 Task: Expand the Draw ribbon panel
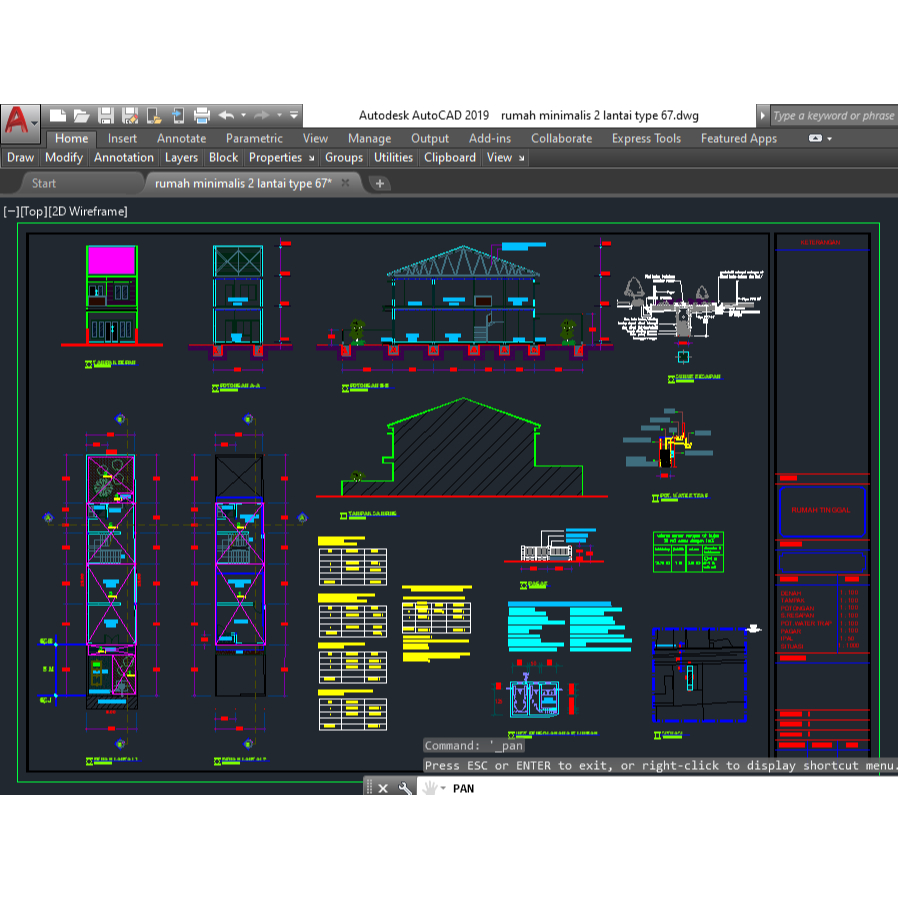tap(21, 157)
